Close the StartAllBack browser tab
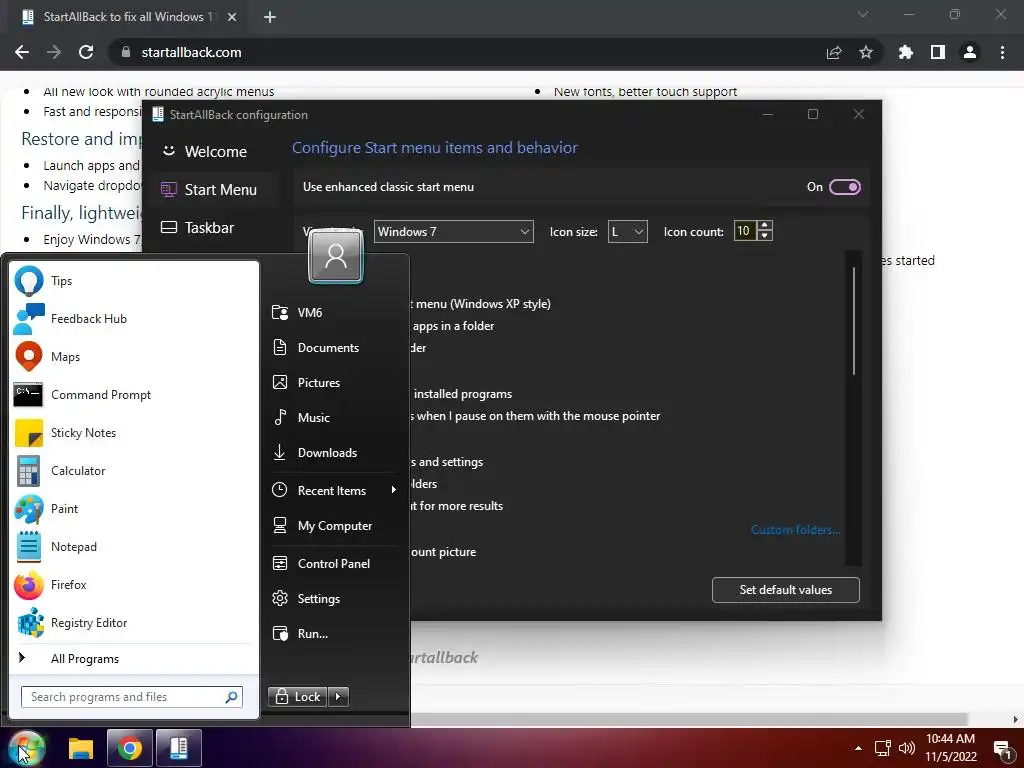1024x768 pixels. pos(232,17)
